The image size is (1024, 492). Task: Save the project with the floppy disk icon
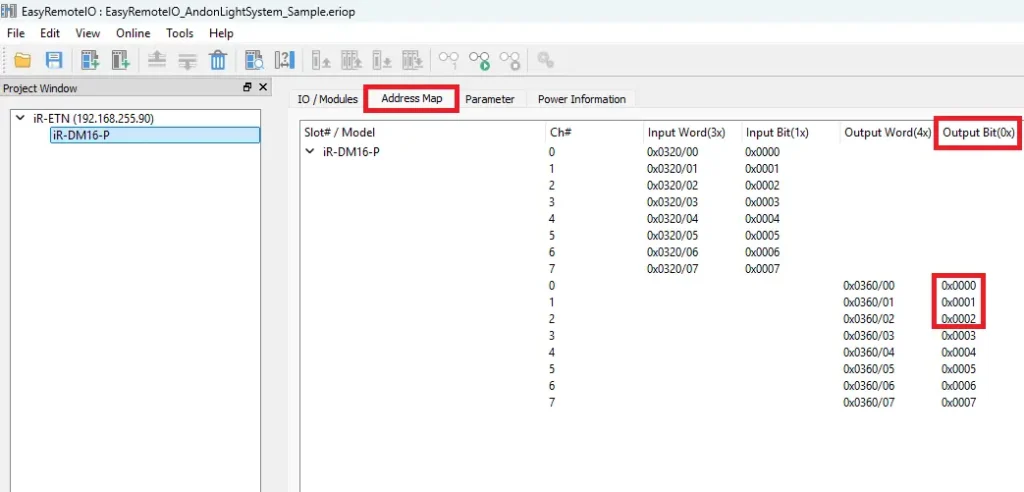54,61
